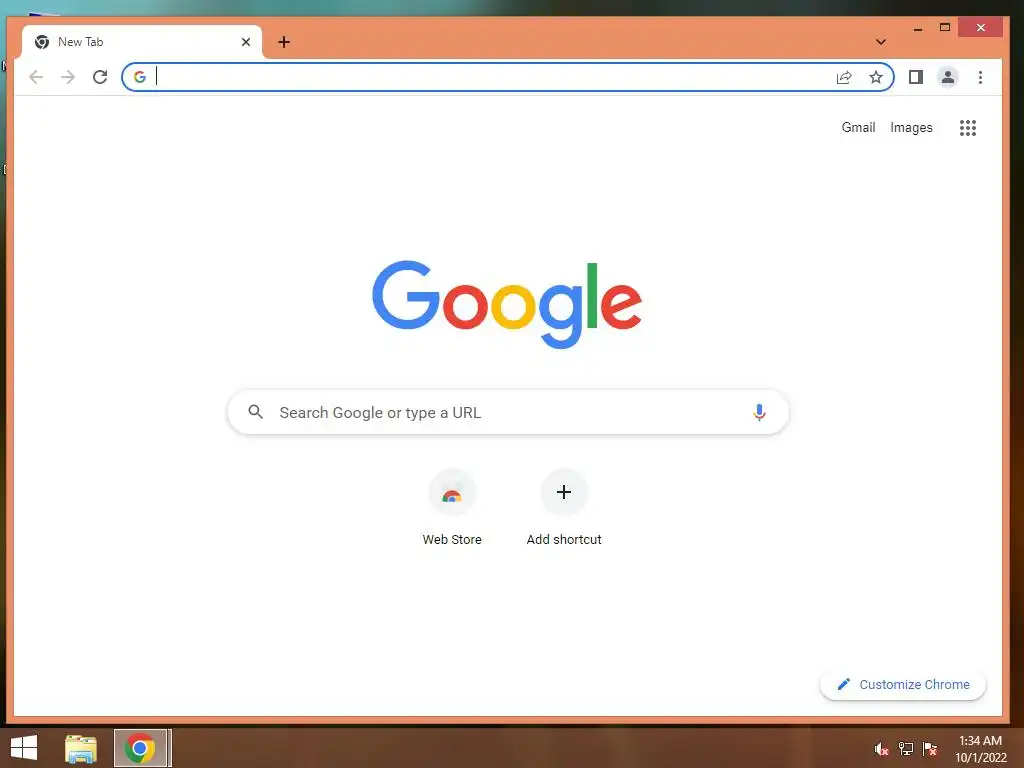This screenshot has height=768, width=1024.
Task: Click the forward navigation arrow
Action: [68, 77]
